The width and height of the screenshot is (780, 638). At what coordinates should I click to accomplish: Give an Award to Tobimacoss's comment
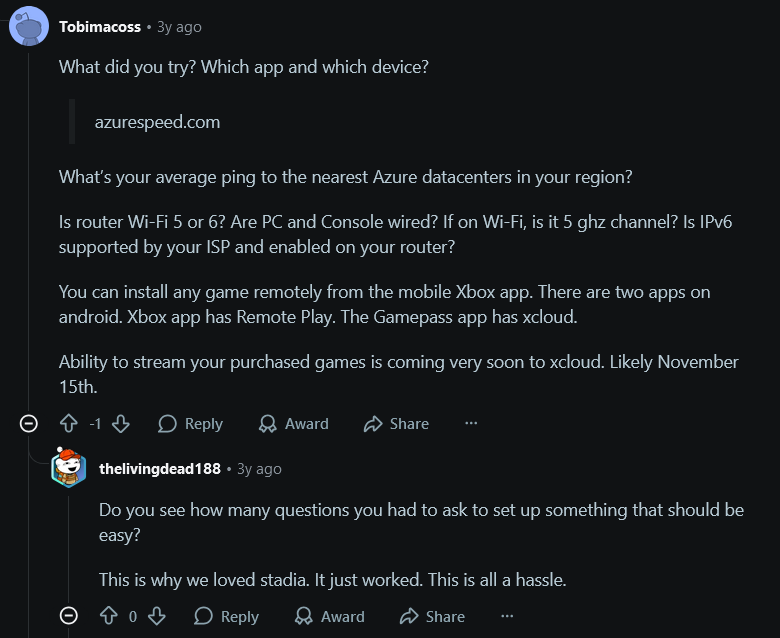tap(293, 424)
